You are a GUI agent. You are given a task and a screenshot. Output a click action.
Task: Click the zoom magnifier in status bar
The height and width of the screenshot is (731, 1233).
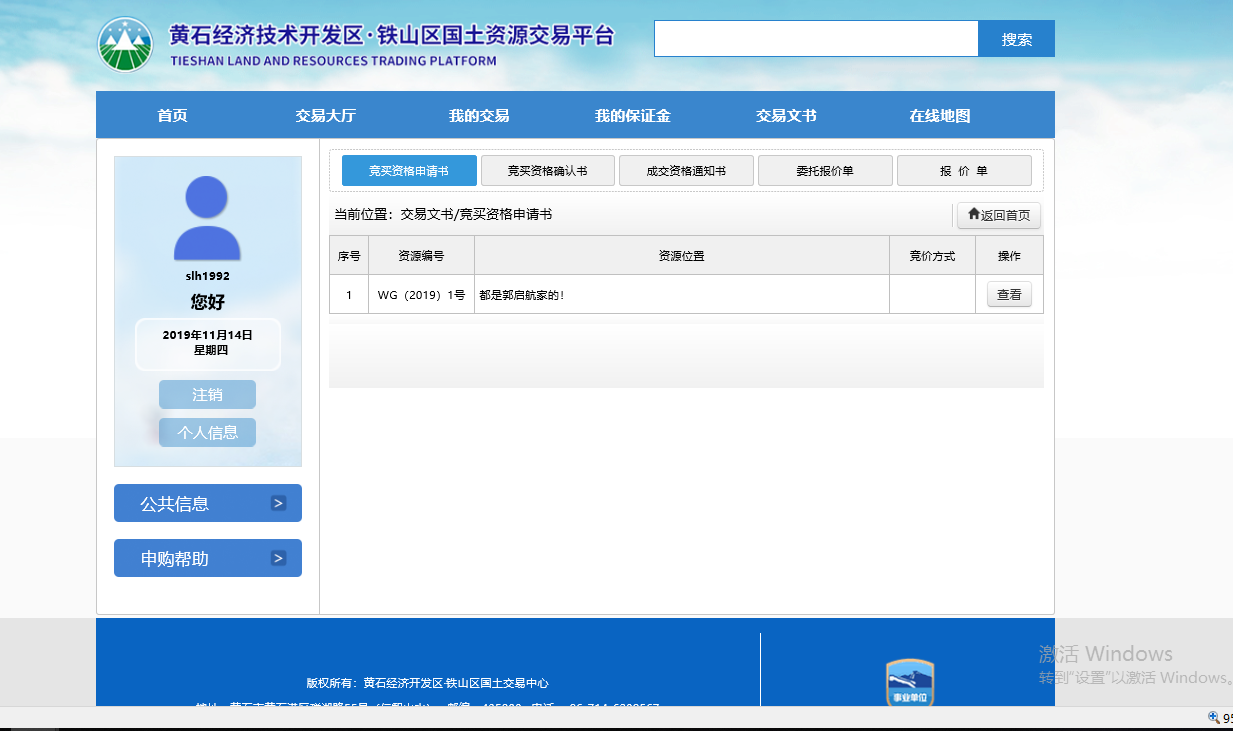point(1213,717)
